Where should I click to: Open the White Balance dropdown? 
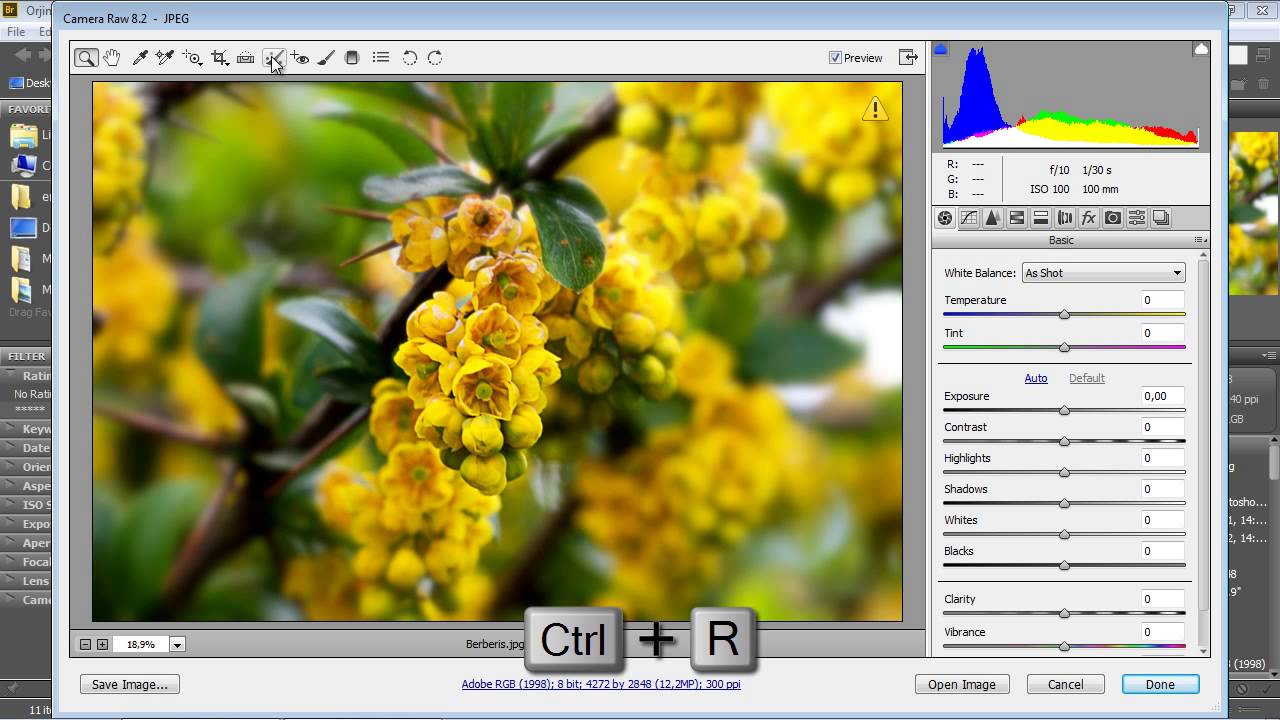tap(1103, 273)
